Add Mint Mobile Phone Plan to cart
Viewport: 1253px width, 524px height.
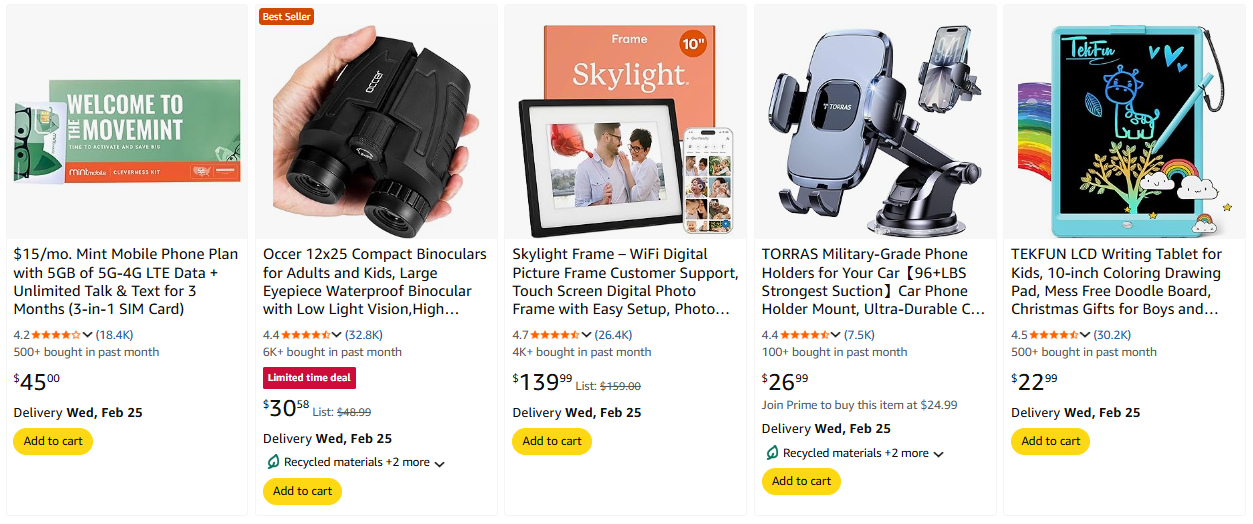click(x=53, y=441)
